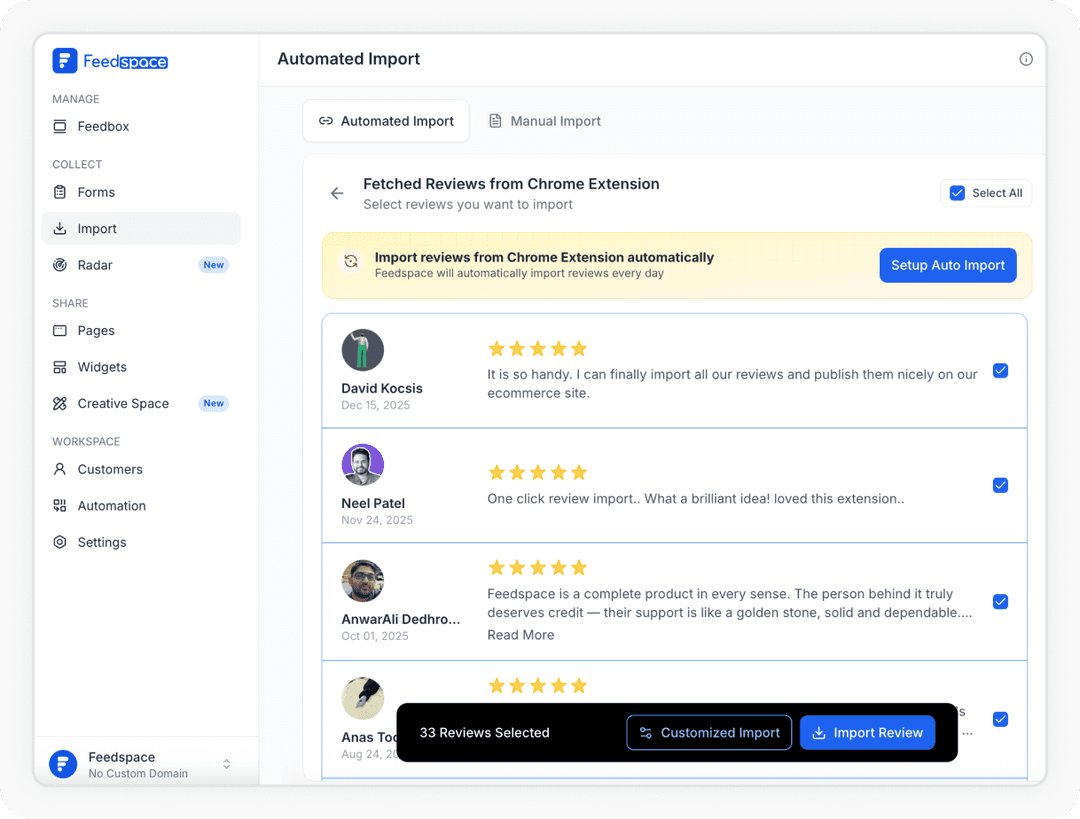This screenshot has width=1080, height=819.
Task: Click the link icon on Automated Import tab
Action: pos(326,121)
